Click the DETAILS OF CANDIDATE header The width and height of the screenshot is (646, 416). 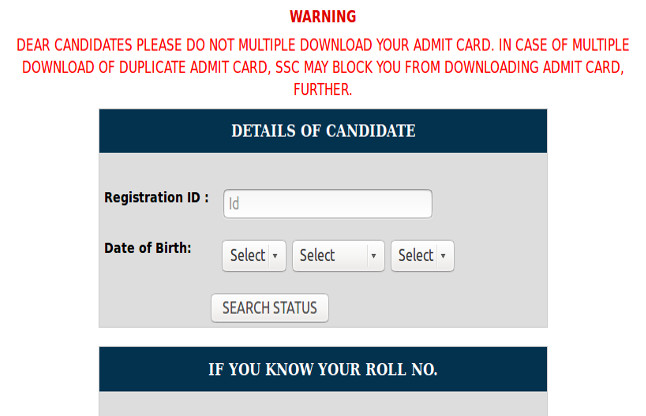click(323, 131)
